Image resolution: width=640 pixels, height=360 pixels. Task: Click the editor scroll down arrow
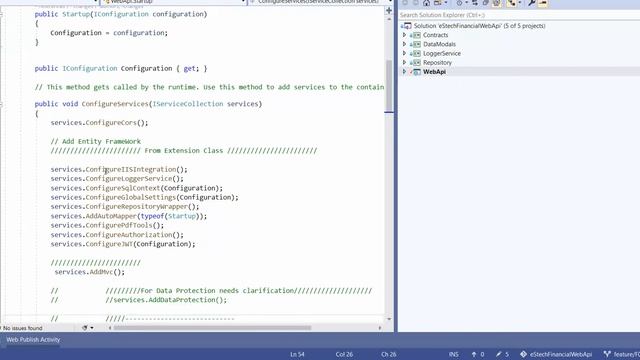pos(389,319)
